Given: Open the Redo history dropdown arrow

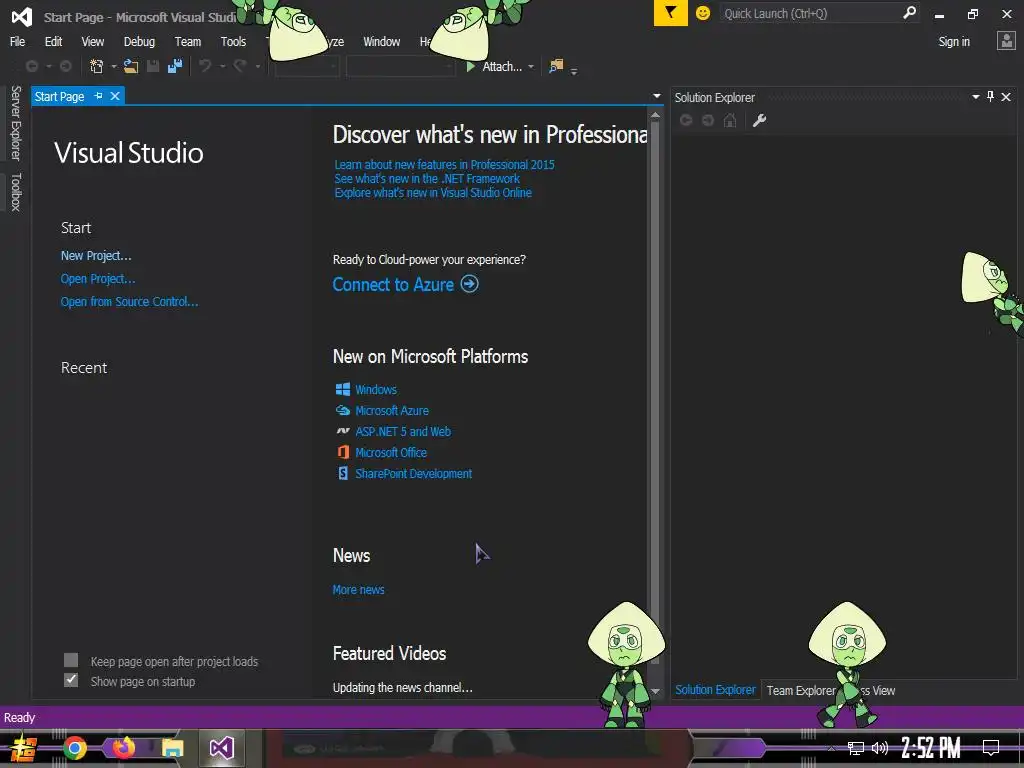Looking at the screenshot, I should [257, 67].
